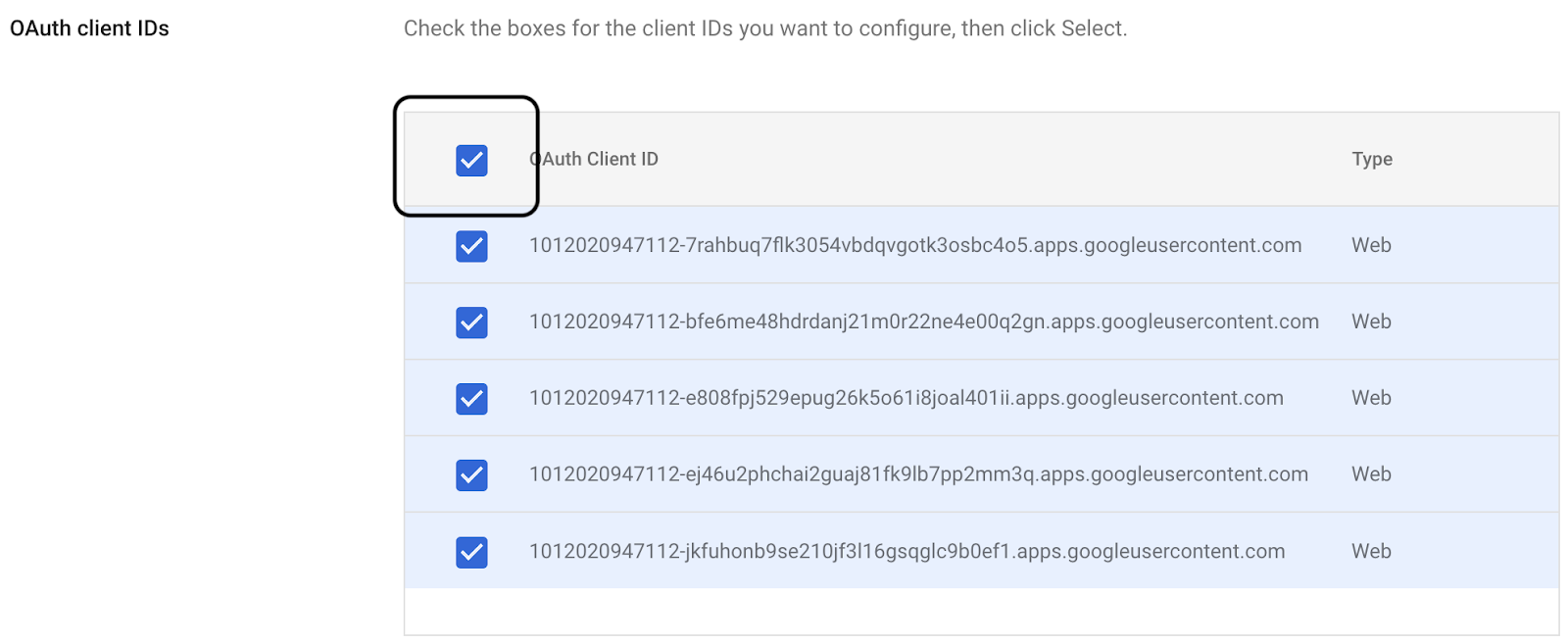The image size is (1568, 644).
Task: Click the OAuth client IDs section label
Action: click(x=89, y=28)
